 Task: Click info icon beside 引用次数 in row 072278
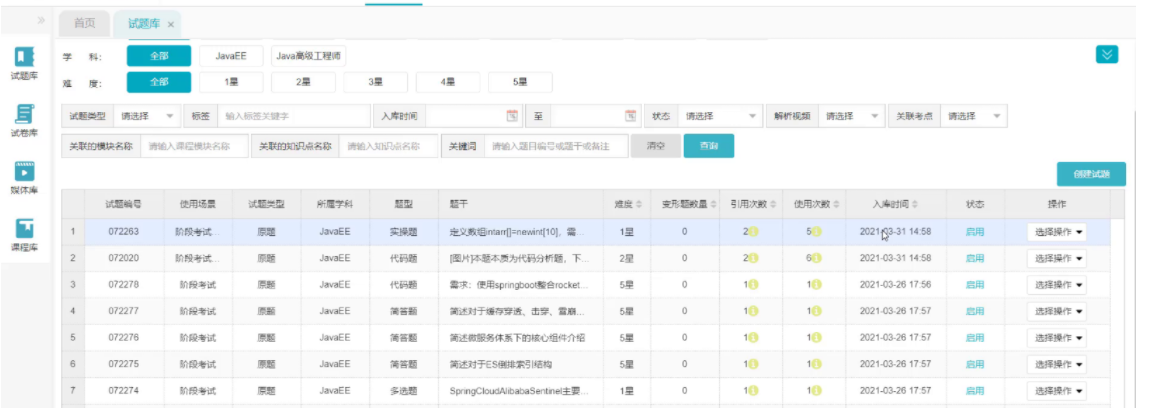pos(752,284)
